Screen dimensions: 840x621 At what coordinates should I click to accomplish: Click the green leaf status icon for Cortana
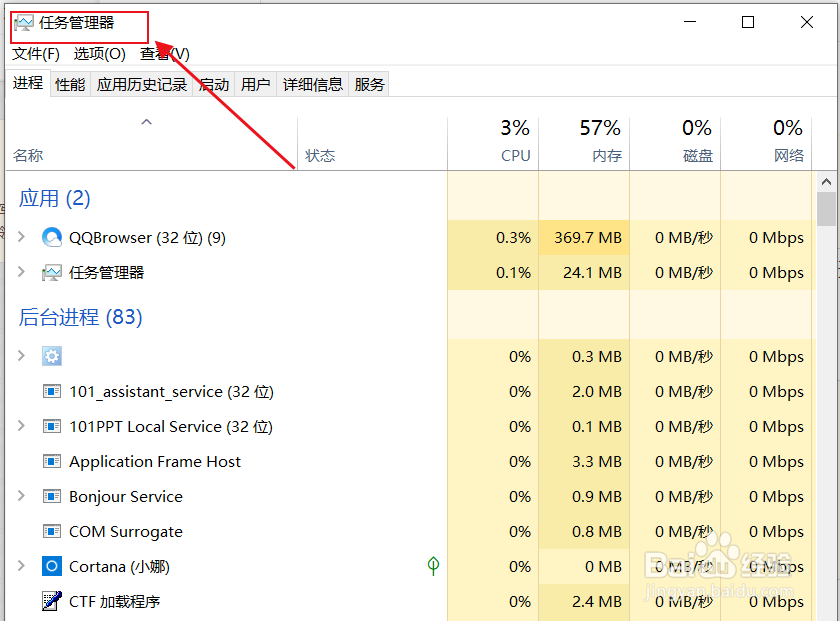tap(433, 567)
